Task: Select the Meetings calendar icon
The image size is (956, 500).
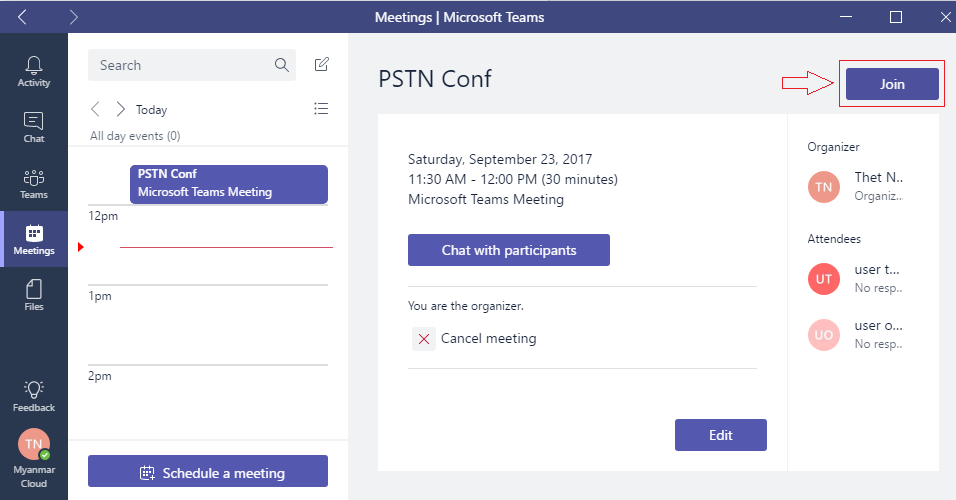Action: pyautogui.click(x=34, y=233)
